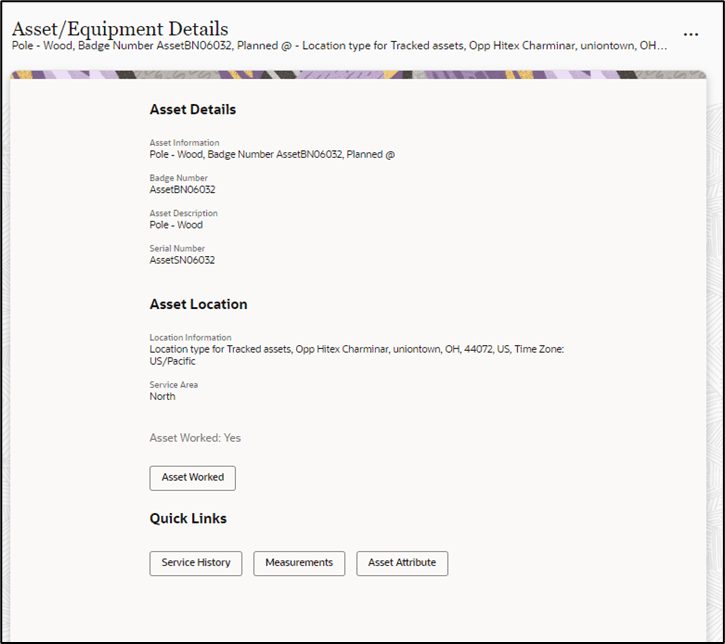Screen dimensions: 725x644
Task: Click the Service Area value North
Action: coord(162,396)
